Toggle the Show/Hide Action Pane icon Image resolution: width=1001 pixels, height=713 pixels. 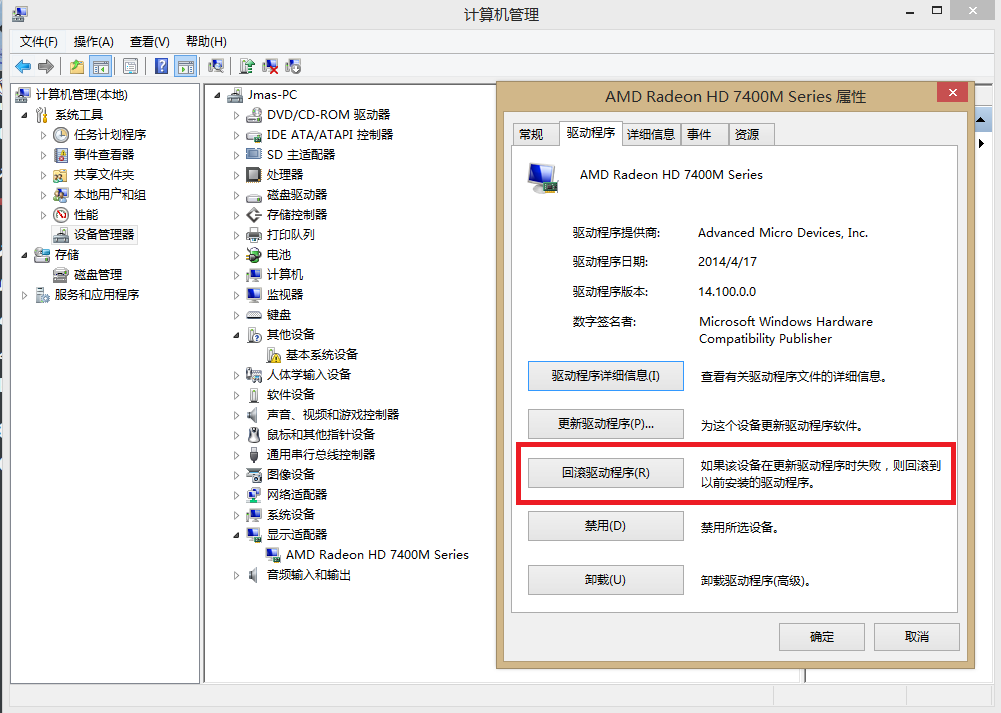186,66
